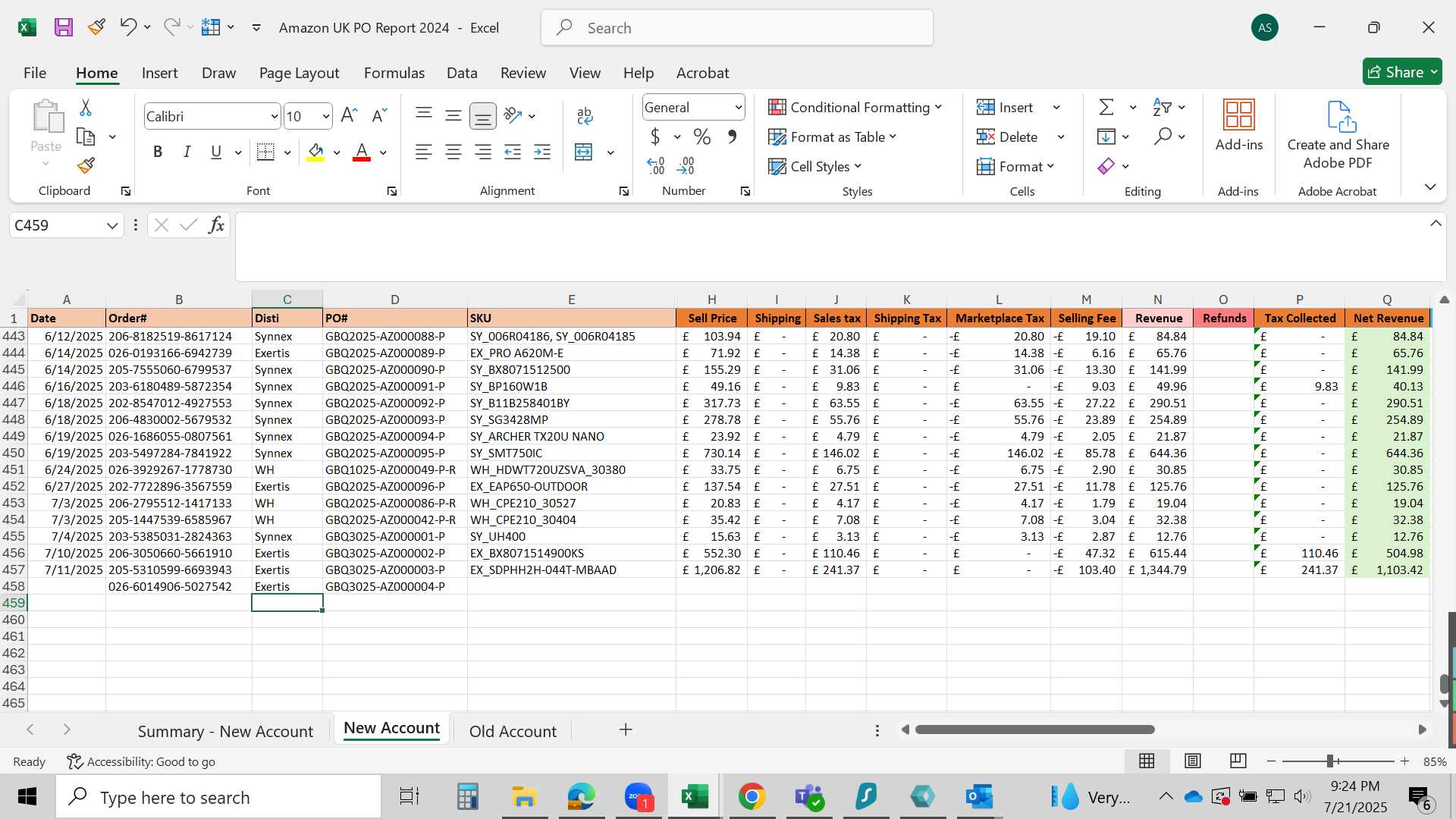
Task: Open the Formulas ribbon tab
Action: click(394, 73)
